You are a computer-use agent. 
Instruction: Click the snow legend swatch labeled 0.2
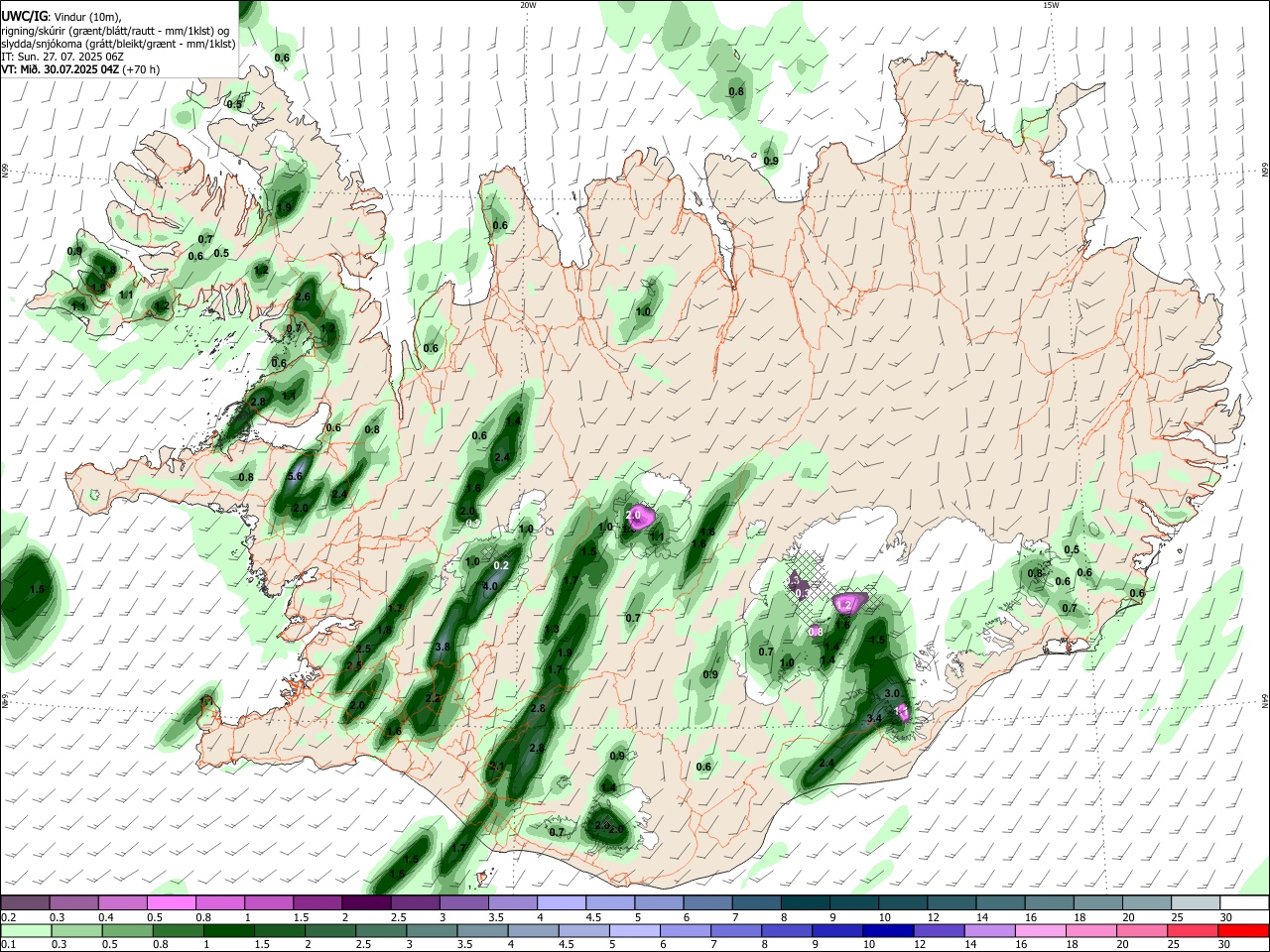pyautogui.click(x=25, y=903)
